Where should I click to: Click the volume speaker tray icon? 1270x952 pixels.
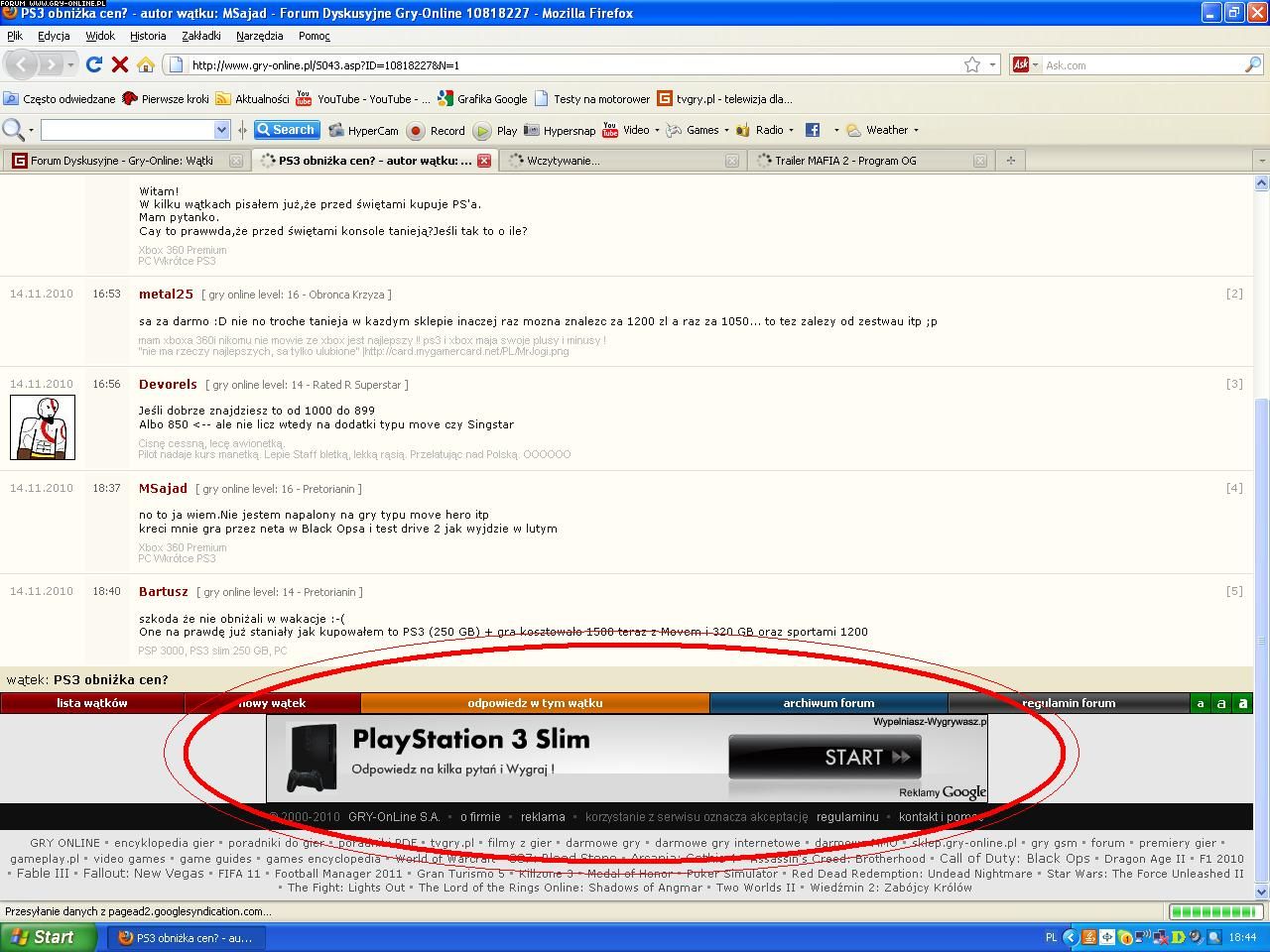1196,937
